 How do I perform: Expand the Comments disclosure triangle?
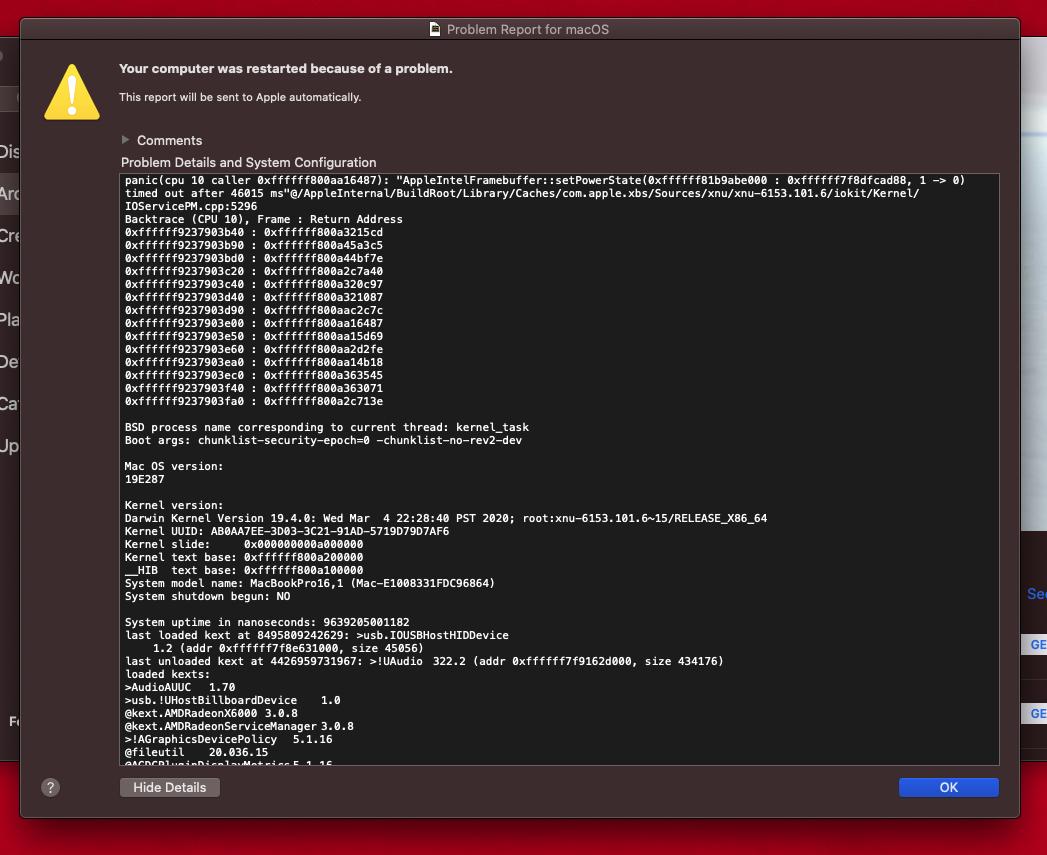pyautogui.click(x=126, y=140)
